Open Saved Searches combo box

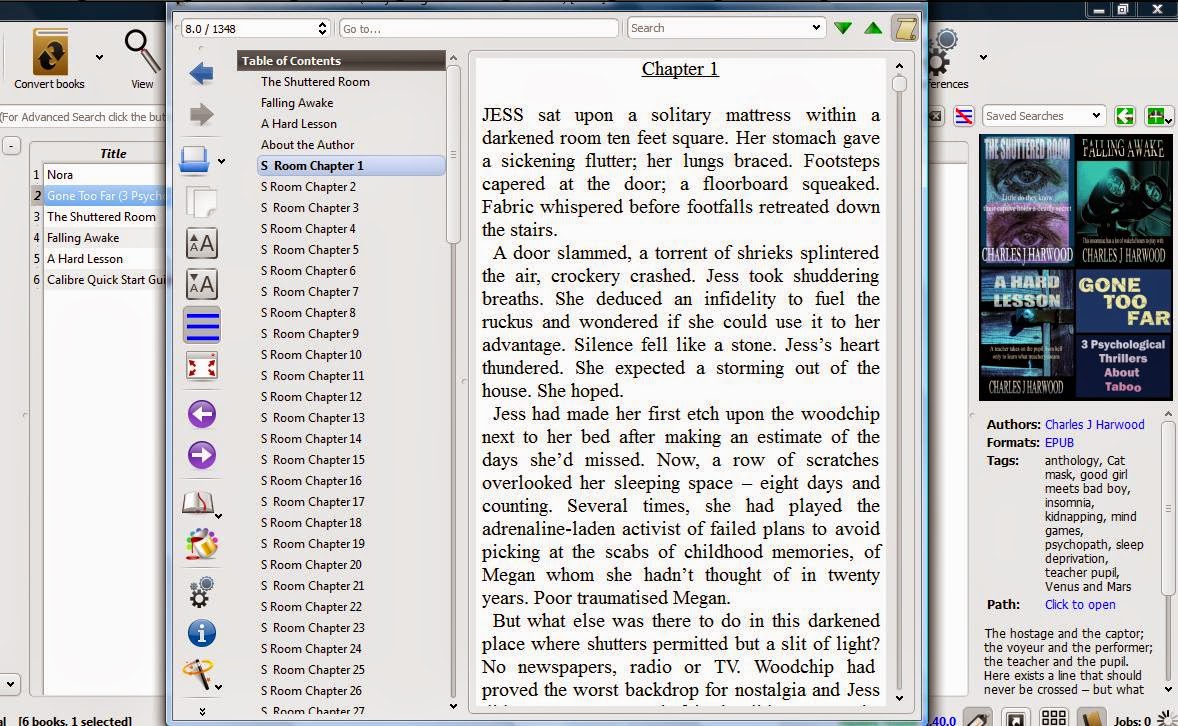tap(1044, 116)
